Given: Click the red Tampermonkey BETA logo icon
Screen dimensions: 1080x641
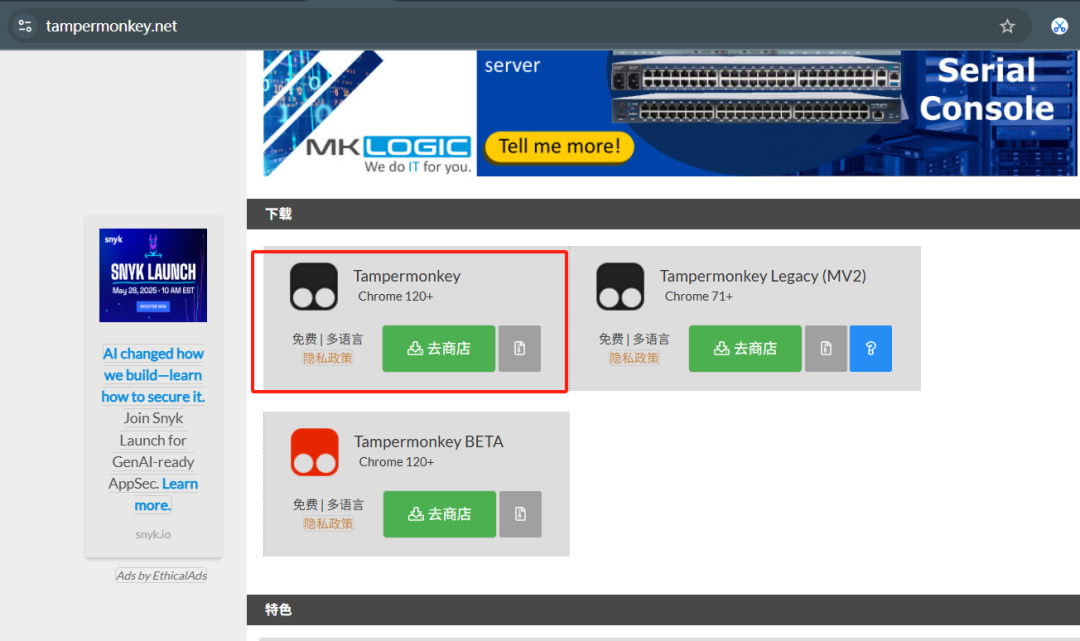Looking at the screenshot, I should 315,452.
